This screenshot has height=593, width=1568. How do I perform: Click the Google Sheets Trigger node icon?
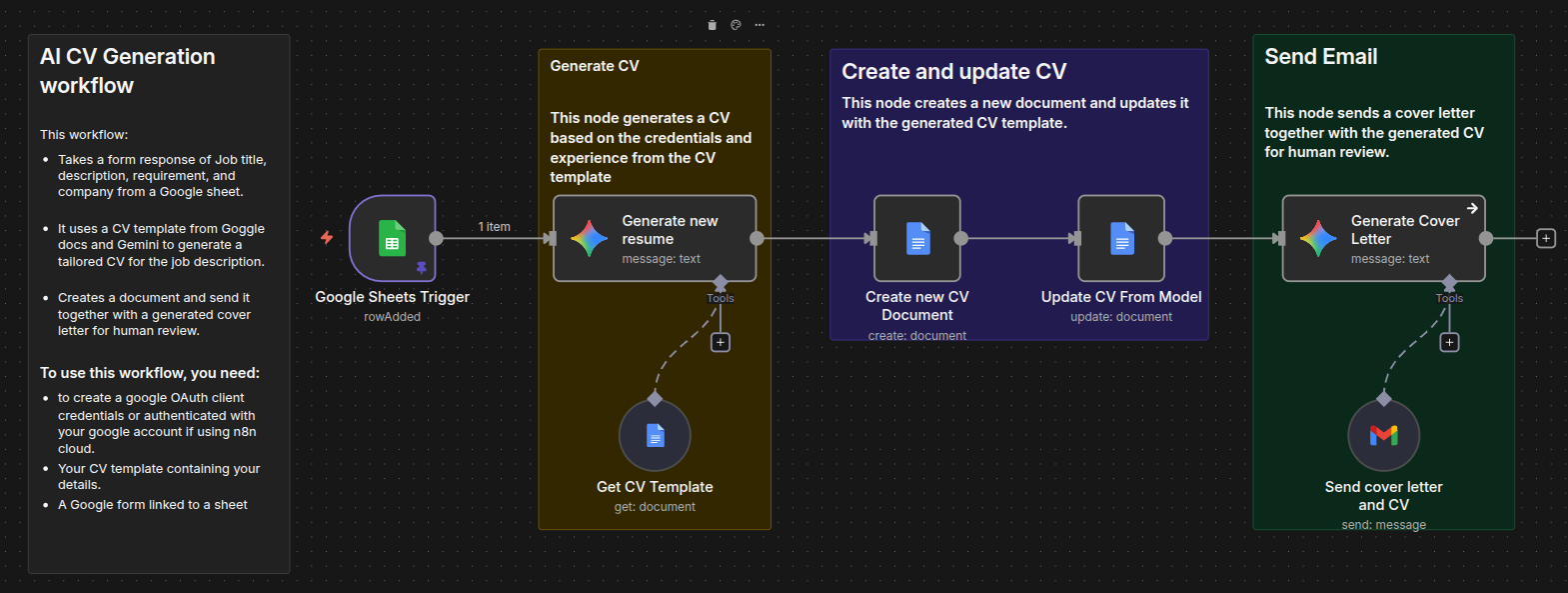[x=392, y=240]
